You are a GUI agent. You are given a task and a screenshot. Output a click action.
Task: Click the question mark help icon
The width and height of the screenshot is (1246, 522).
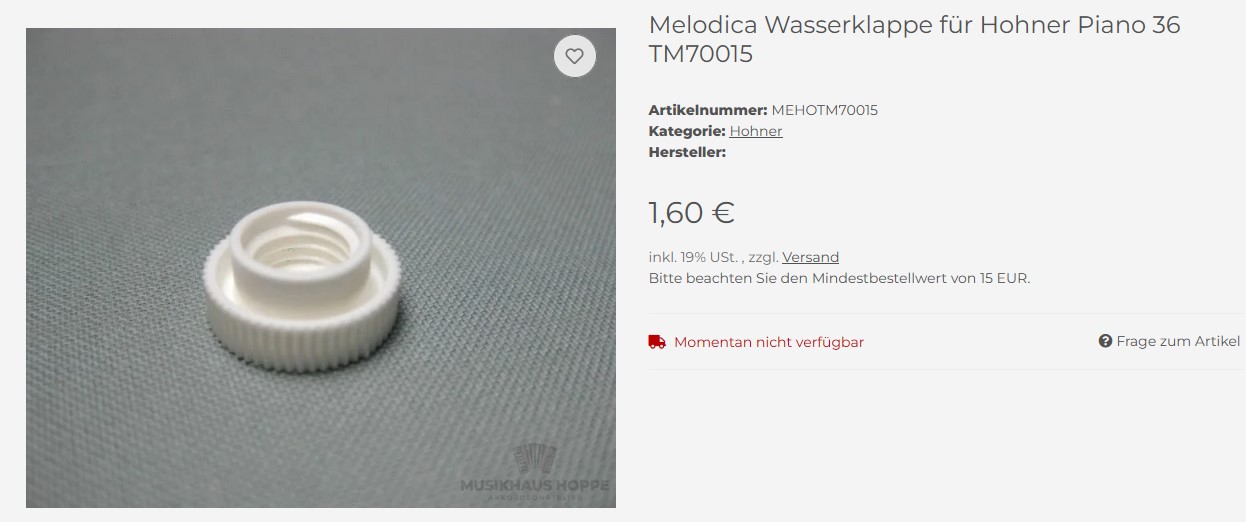[x=1105, y=341]
